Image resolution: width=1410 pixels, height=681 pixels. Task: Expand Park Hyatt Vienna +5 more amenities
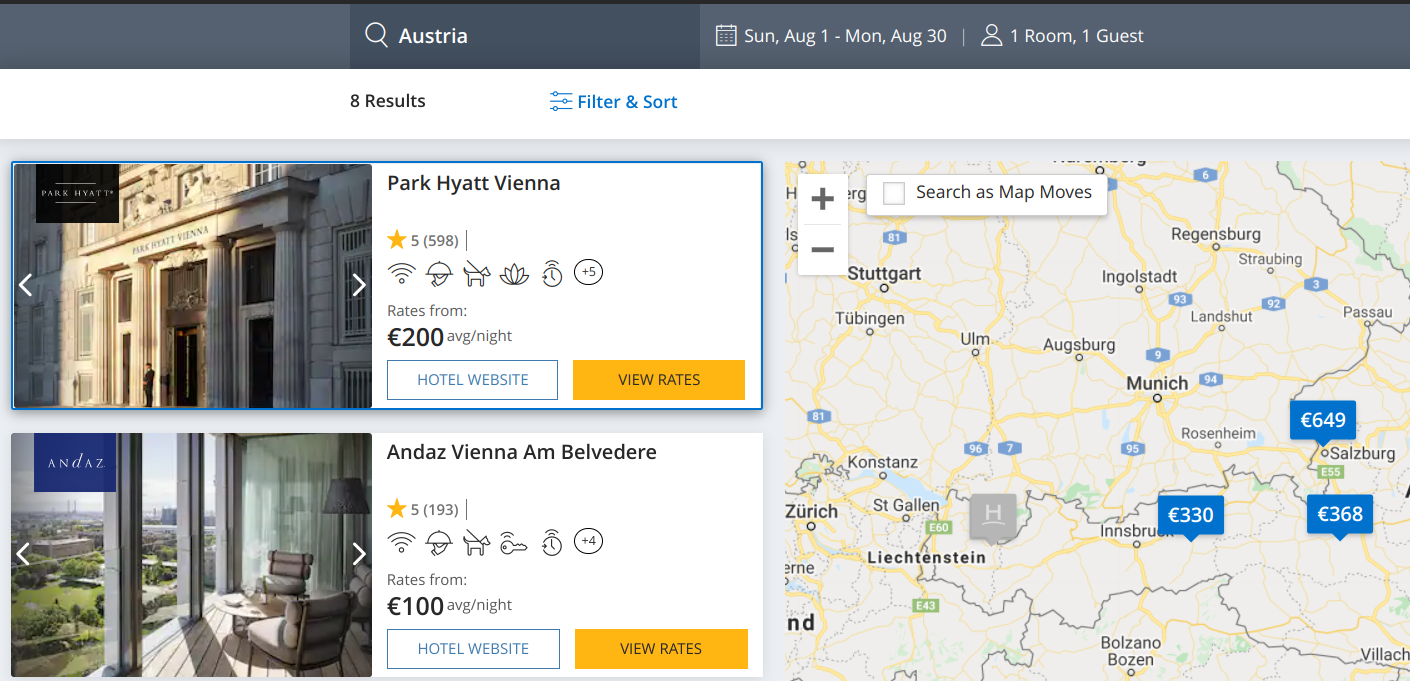[588, 272]
